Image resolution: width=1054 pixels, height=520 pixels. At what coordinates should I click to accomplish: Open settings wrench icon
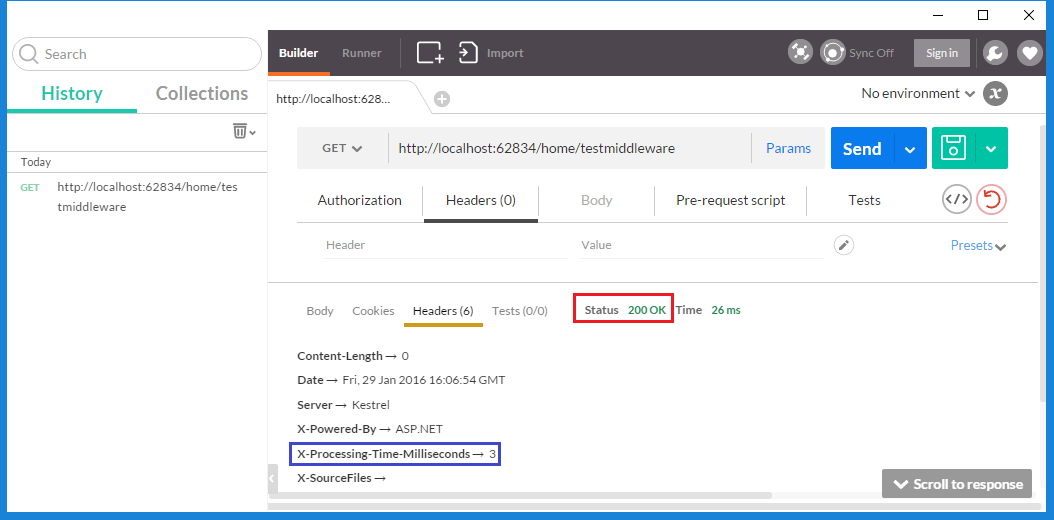pyautogui.click(x=996, y=52)
